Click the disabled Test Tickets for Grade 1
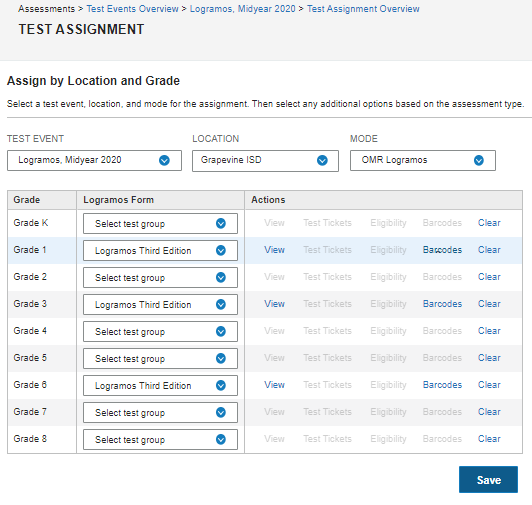This screenshot has width=532, height=505. [327, 250]
